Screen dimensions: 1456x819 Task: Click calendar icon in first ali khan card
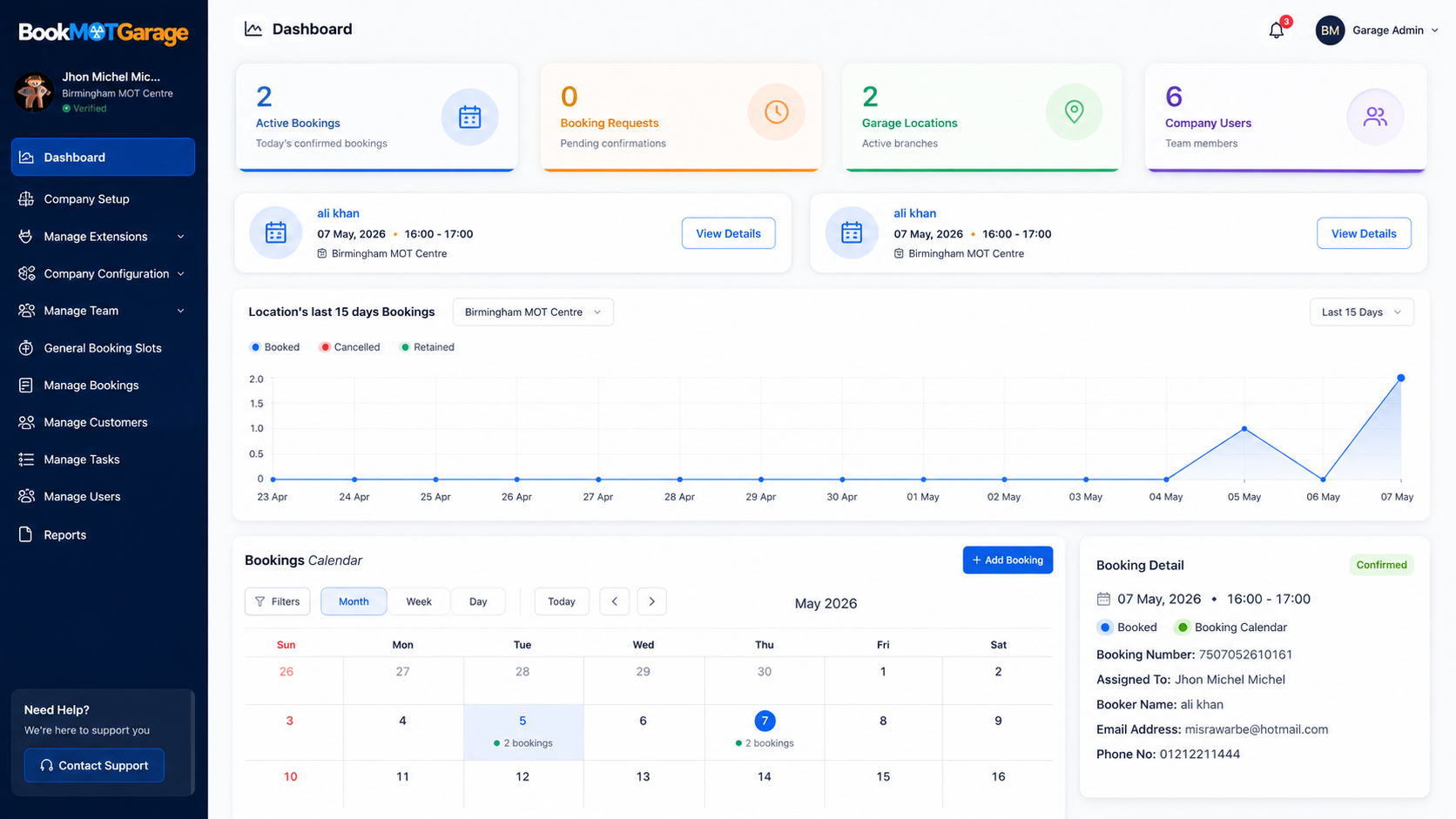click(276, 233)
